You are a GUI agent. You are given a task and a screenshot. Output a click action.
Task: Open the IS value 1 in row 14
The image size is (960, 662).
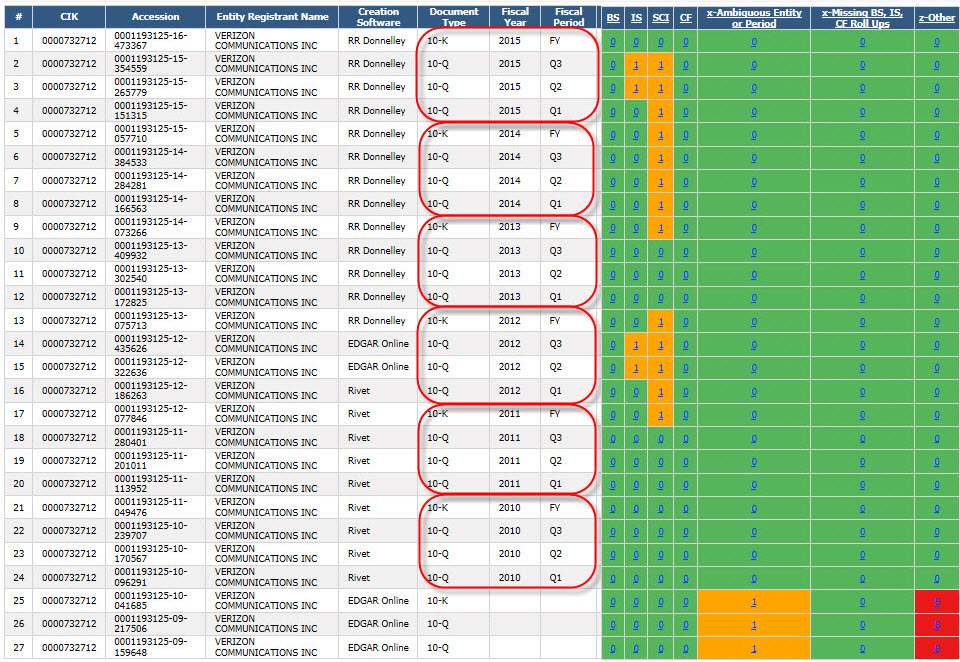click(636, 345)
